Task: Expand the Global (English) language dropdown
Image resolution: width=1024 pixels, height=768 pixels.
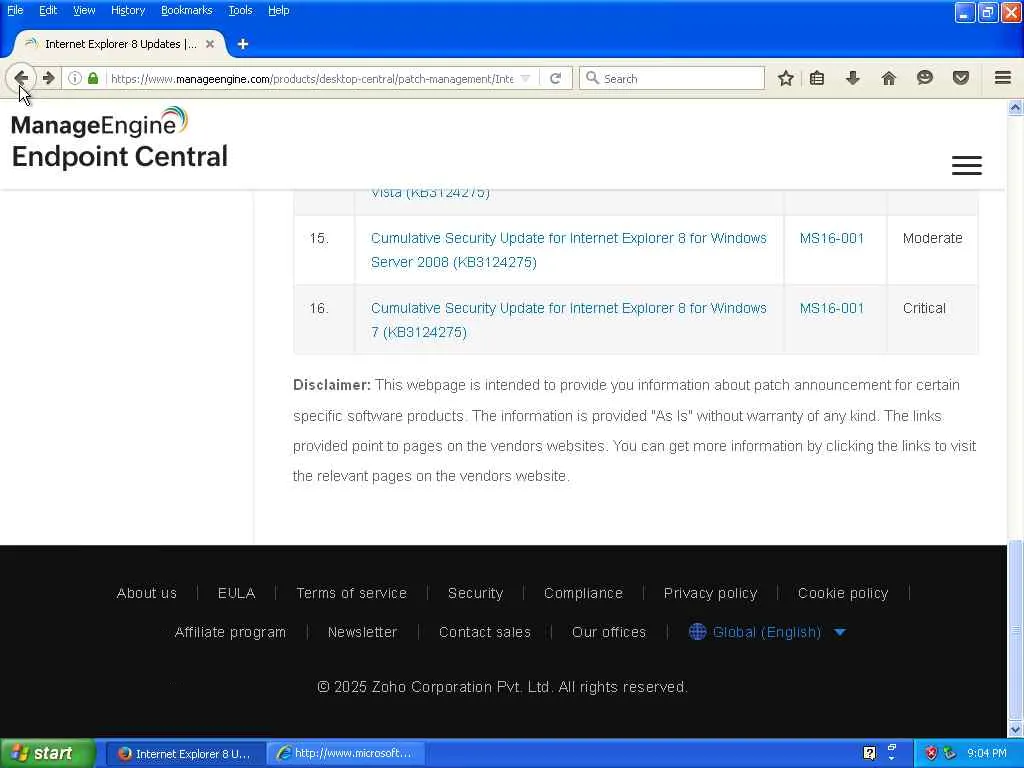Action: (840, 632)
